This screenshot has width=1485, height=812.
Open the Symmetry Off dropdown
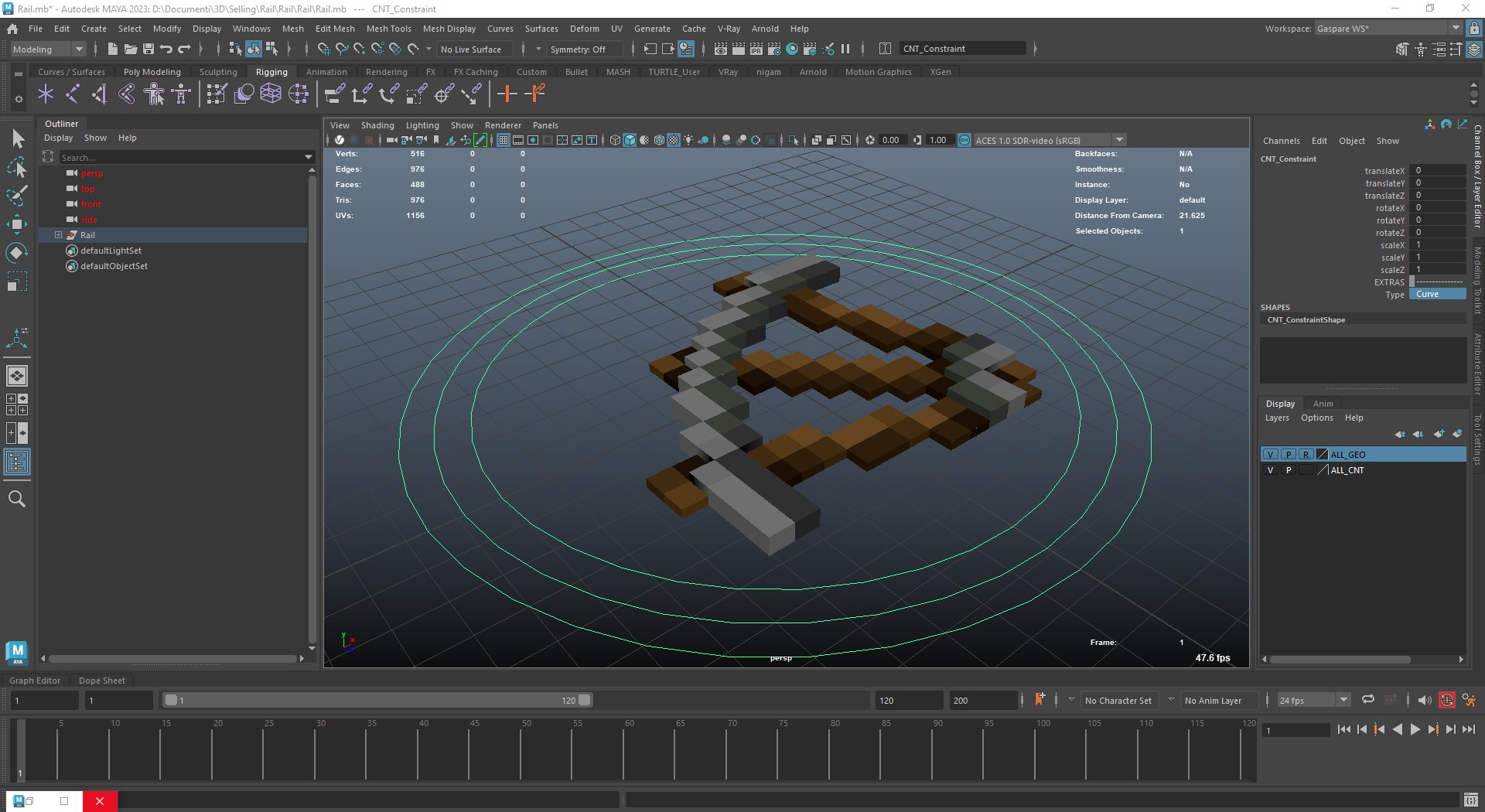click(x=585, y=49)
